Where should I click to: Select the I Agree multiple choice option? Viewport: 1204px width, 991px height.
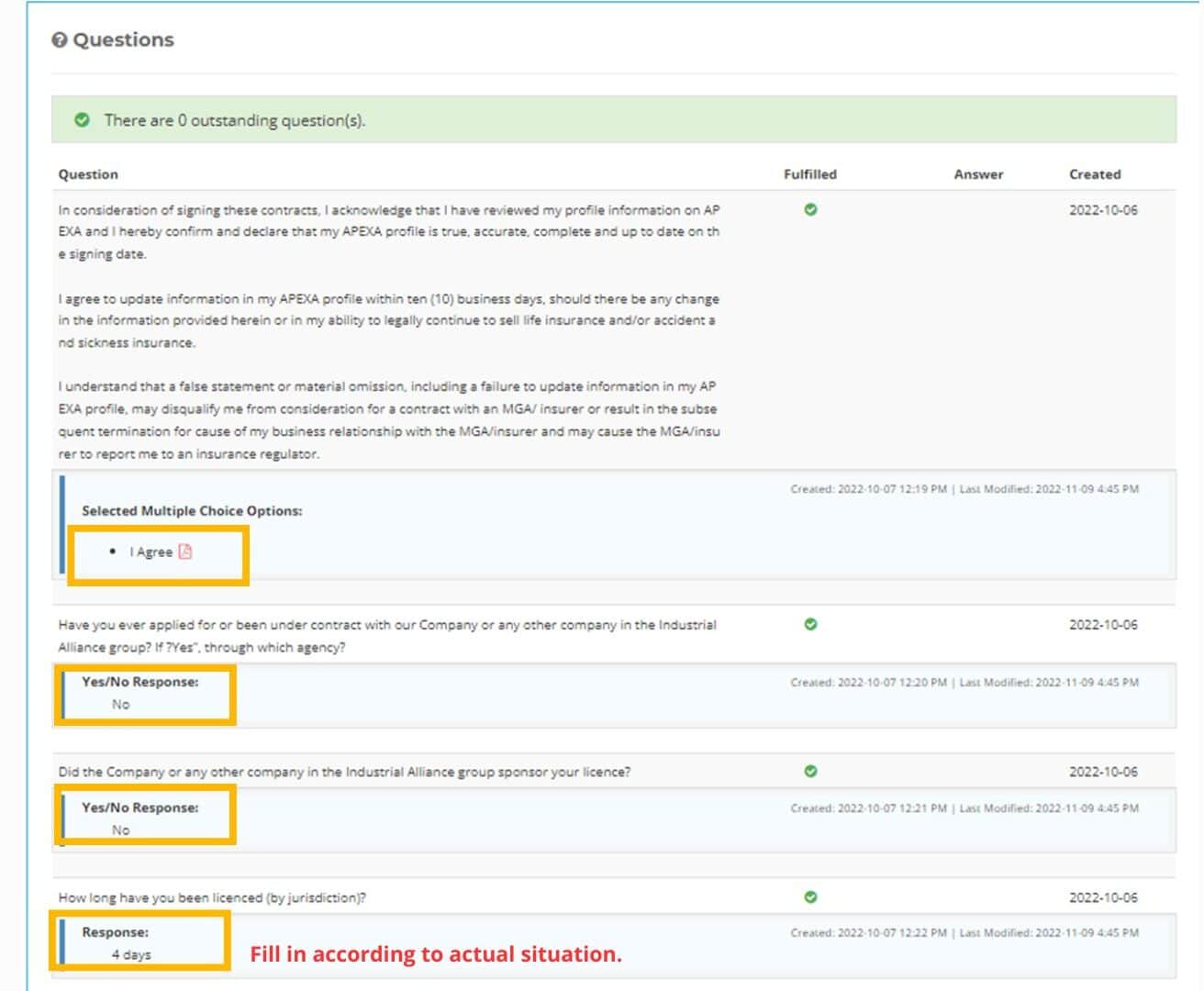pyautogui.click(x=150, y=552)
